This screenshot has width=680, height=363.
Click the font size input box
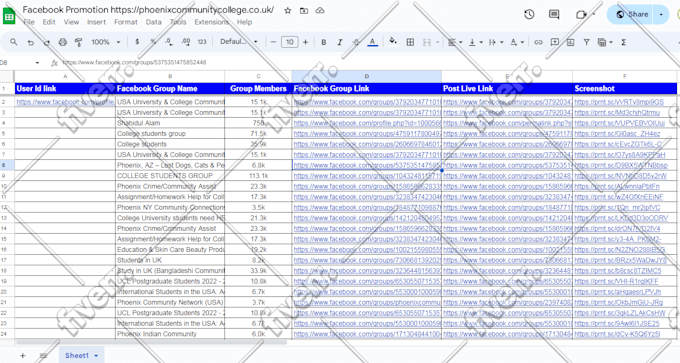tap(289, 42)
